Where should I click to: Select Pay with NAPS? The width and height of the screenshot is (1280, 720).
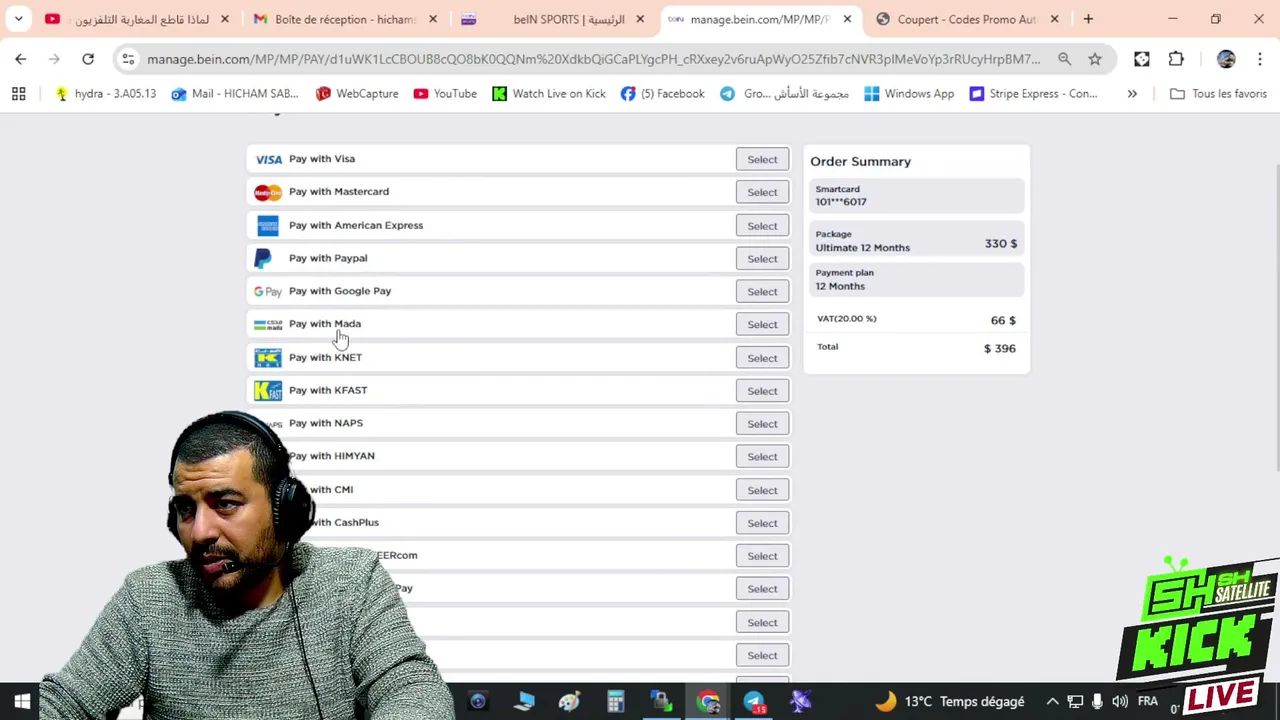click(762, 424)
